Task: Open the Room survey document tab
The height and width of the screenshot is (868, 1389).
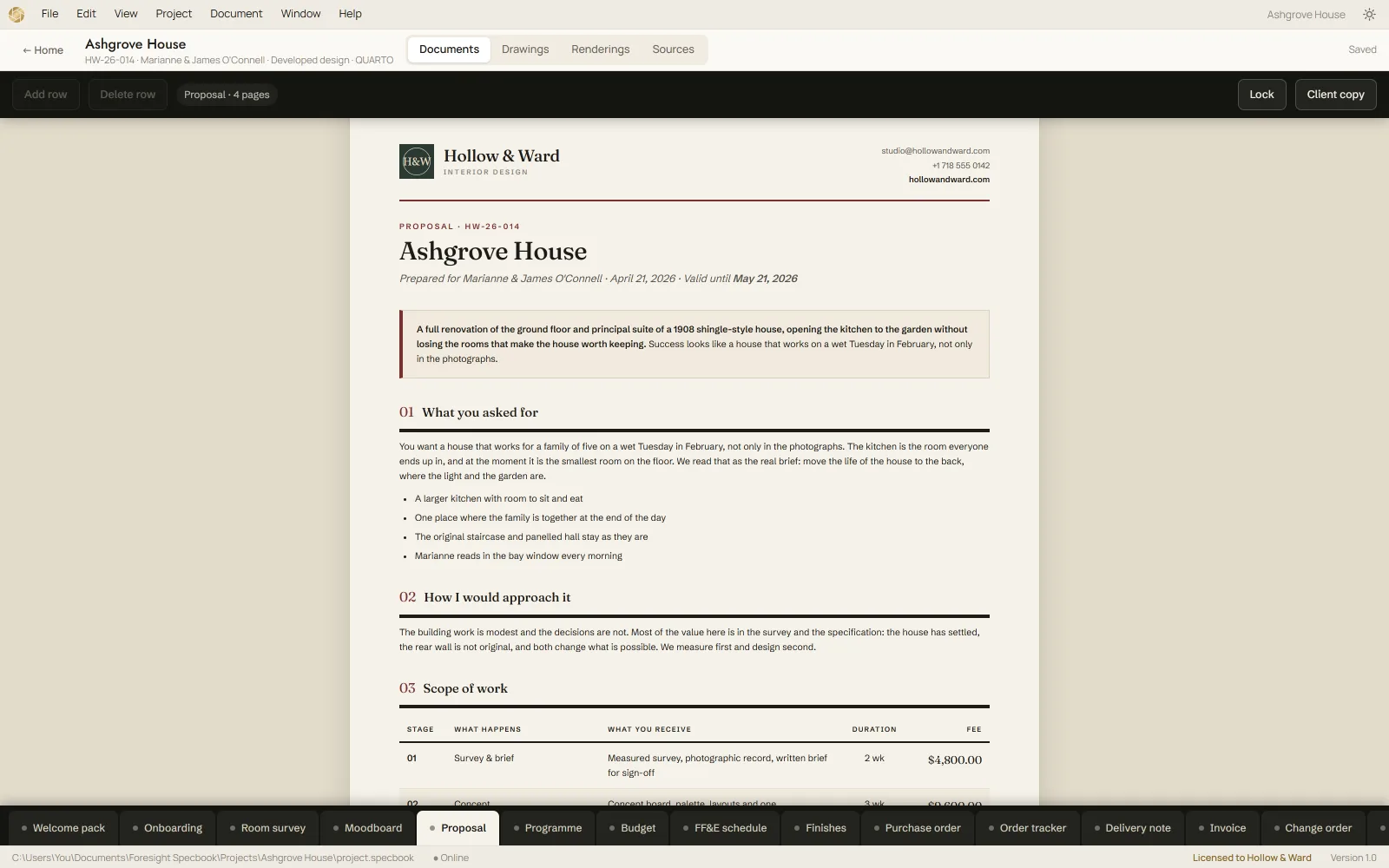Action: tap(267, 828)
